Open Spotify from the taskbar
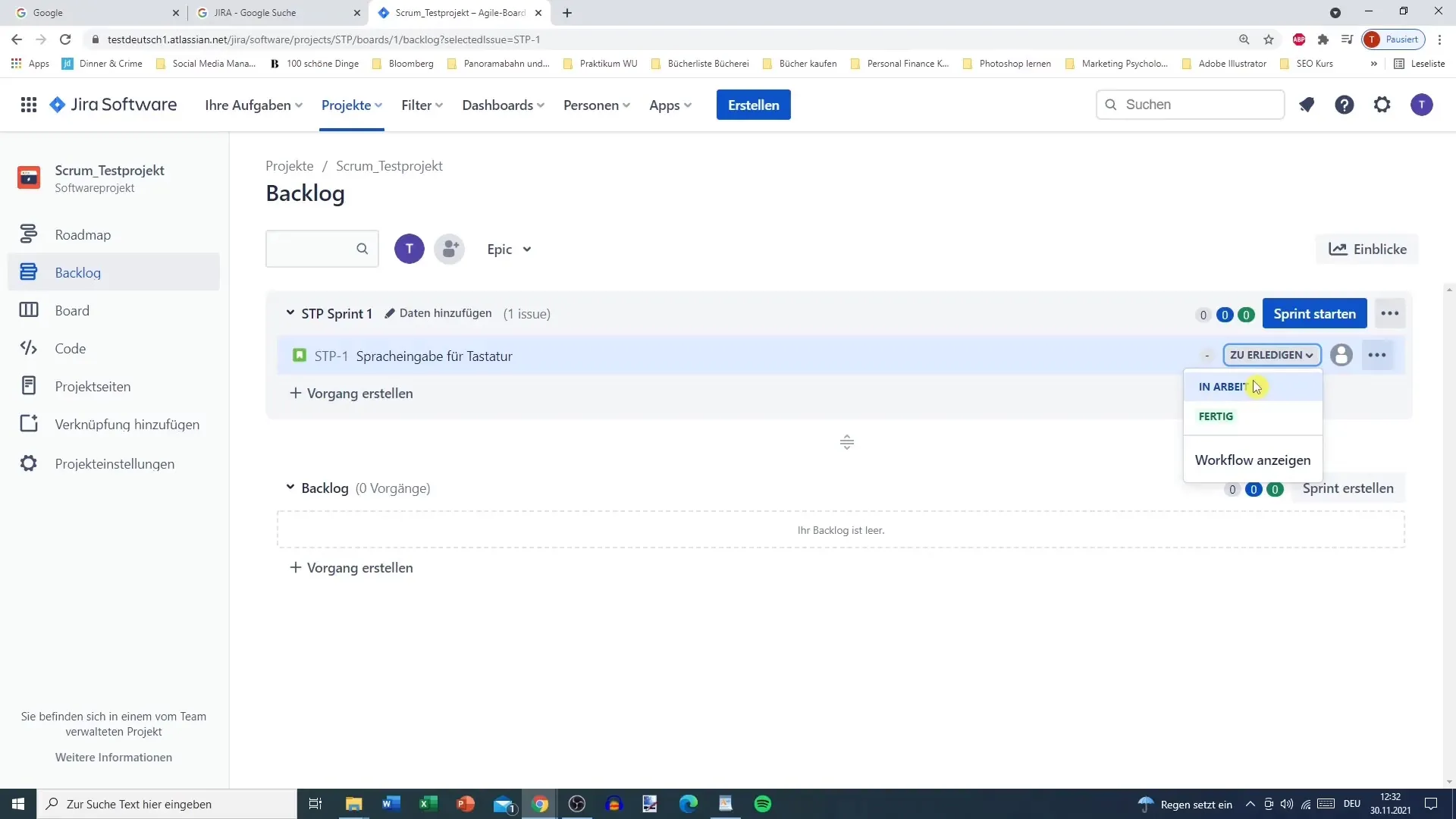1456x819 pixels. point(763,804)
